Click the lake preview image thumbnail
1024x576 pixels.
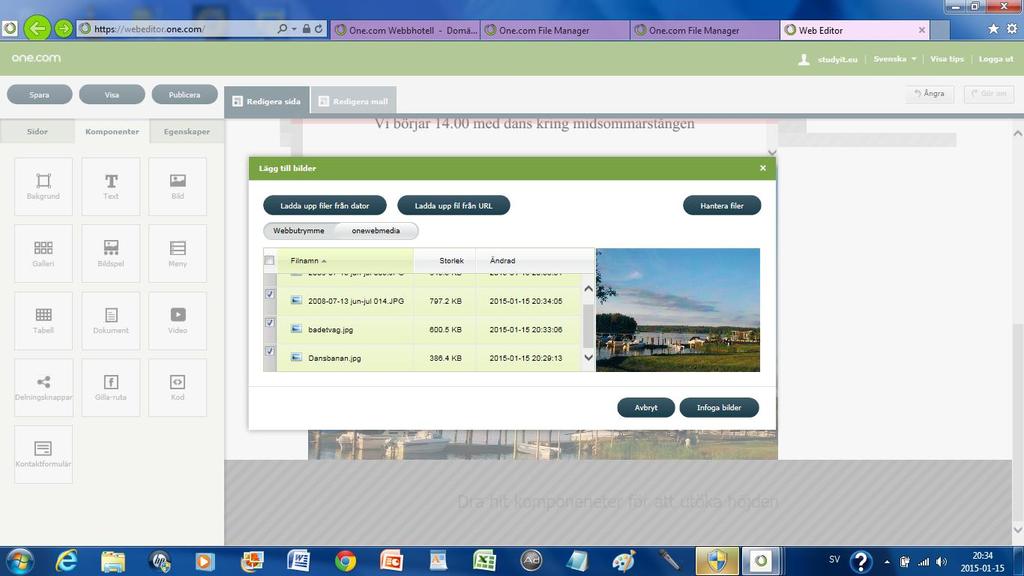point(678,310)
